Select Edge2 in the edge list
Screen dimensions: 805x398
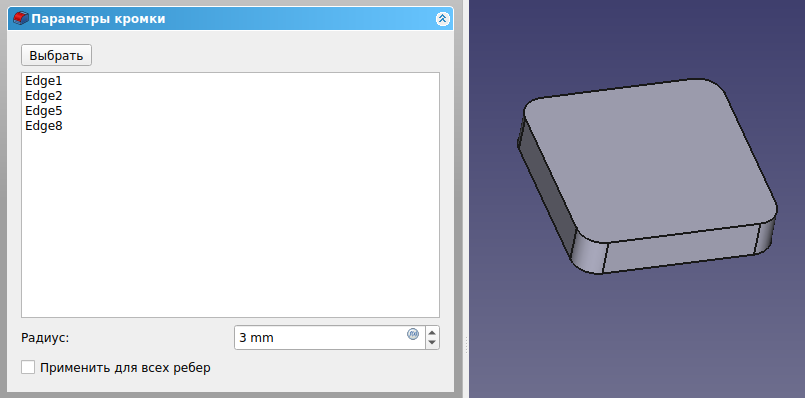point(44,96)
